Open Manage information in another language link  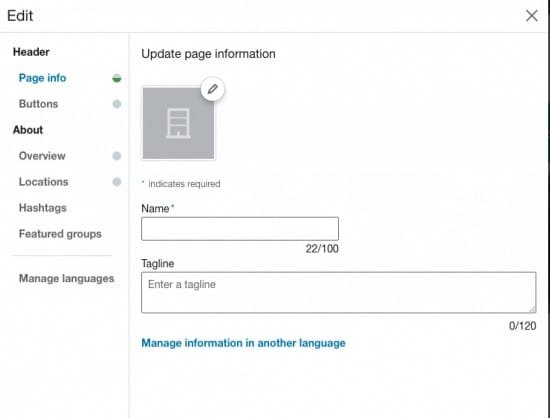(x=243, y=343)
